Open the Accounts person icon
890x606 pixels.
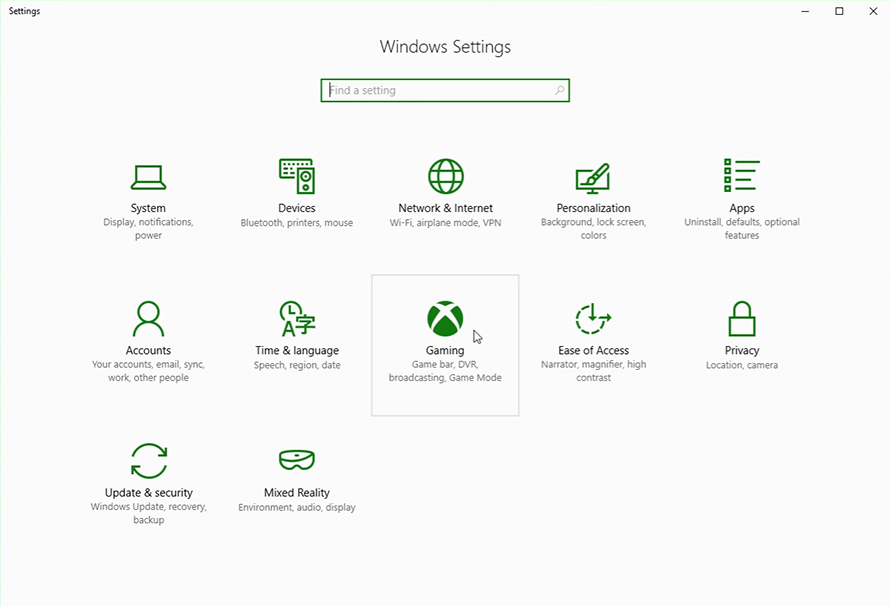[148, 319]
